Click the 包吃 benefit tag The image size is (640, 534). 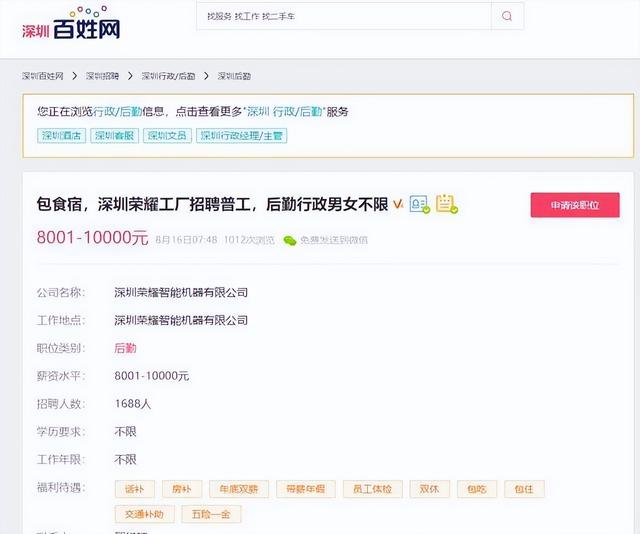(477, 489)
